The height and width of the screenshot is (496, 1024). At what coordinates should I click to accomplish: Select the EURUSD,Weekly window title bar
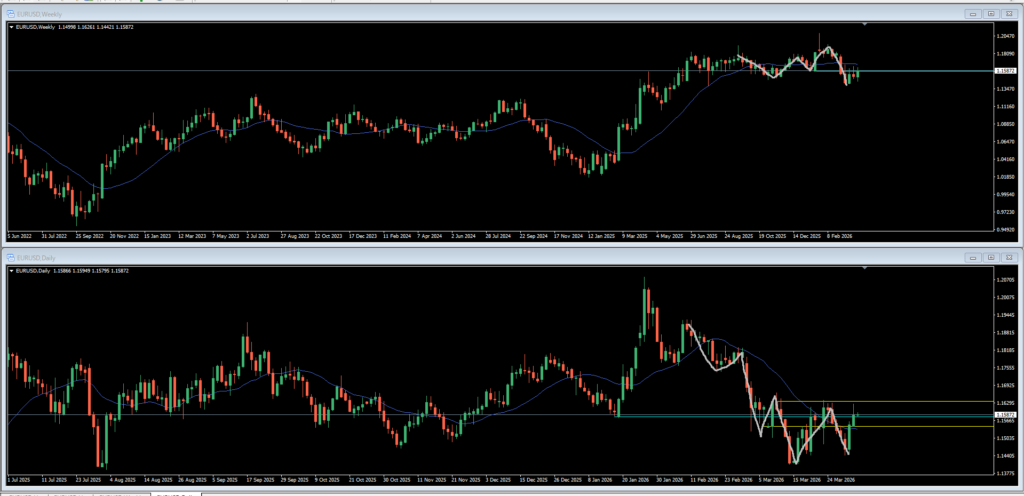483,14
